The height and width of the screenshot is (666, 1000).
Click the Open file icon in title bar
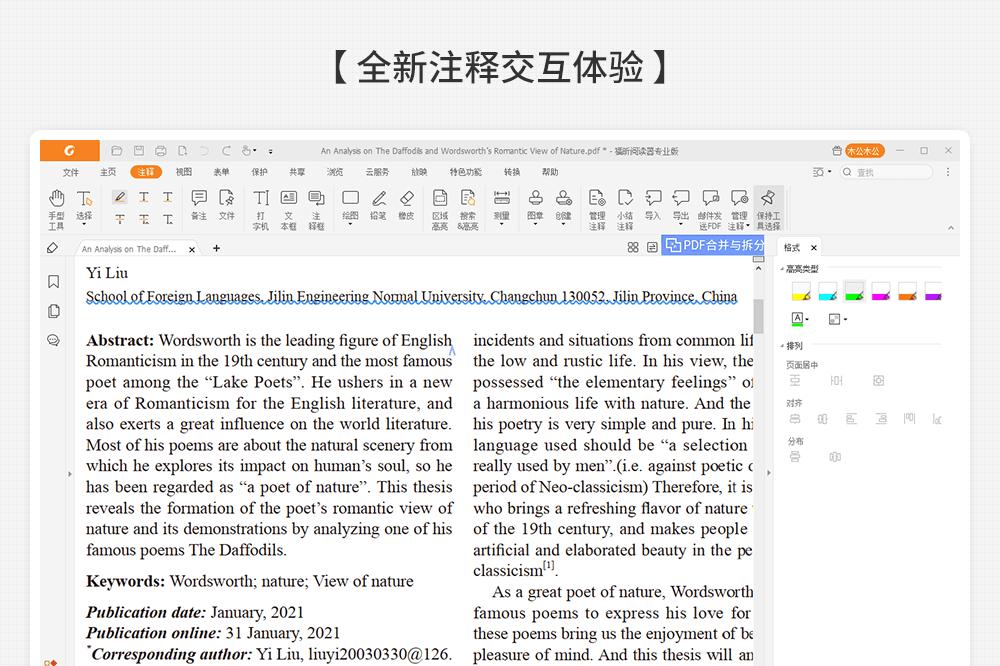tap(116, 151)
